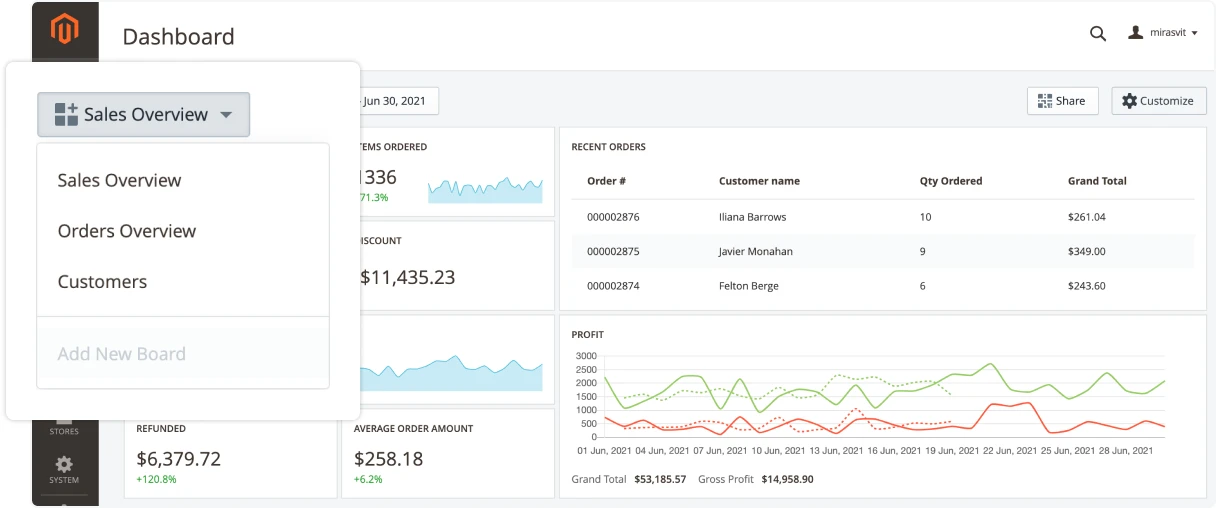Screen dimensions: 1216x508
Task: Select Sales Overview from board list
Action: point(119,181)
